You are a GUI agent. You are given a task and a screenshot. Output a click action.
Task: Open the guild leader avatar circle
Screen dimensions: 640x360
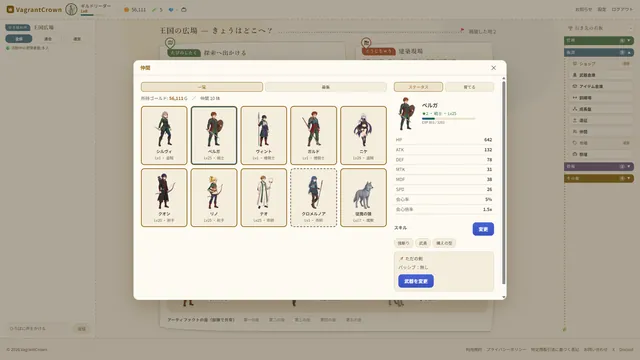pos(71,9)
